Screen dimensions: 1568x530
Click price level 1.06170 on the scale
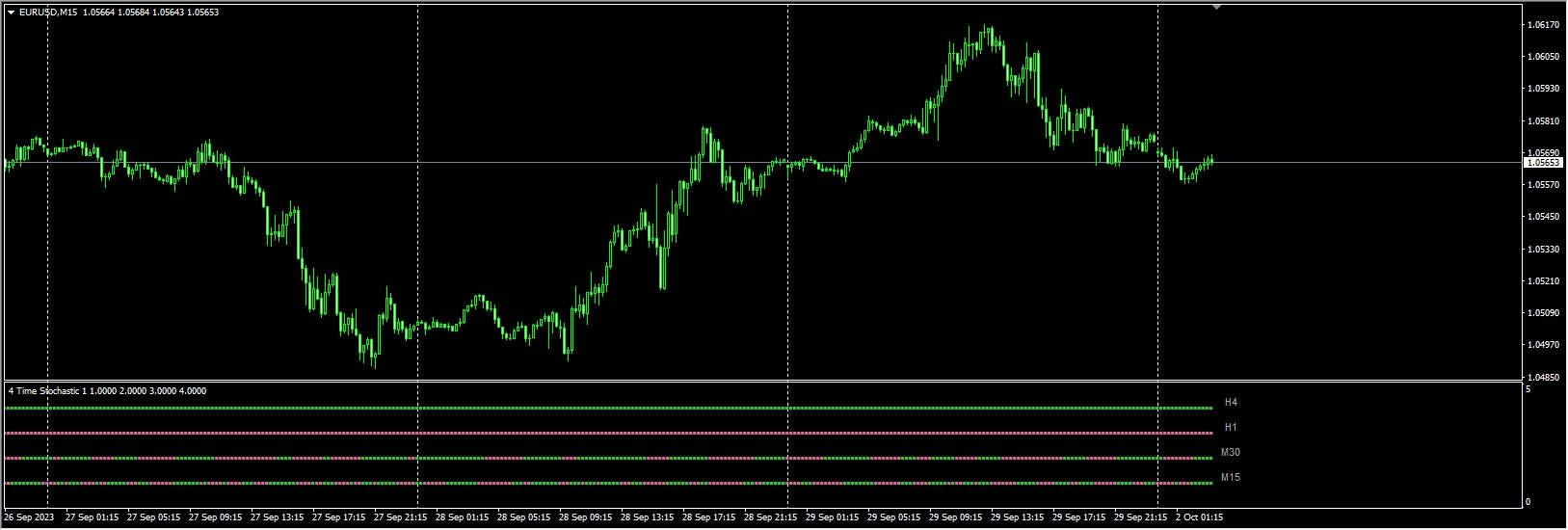1544,25
